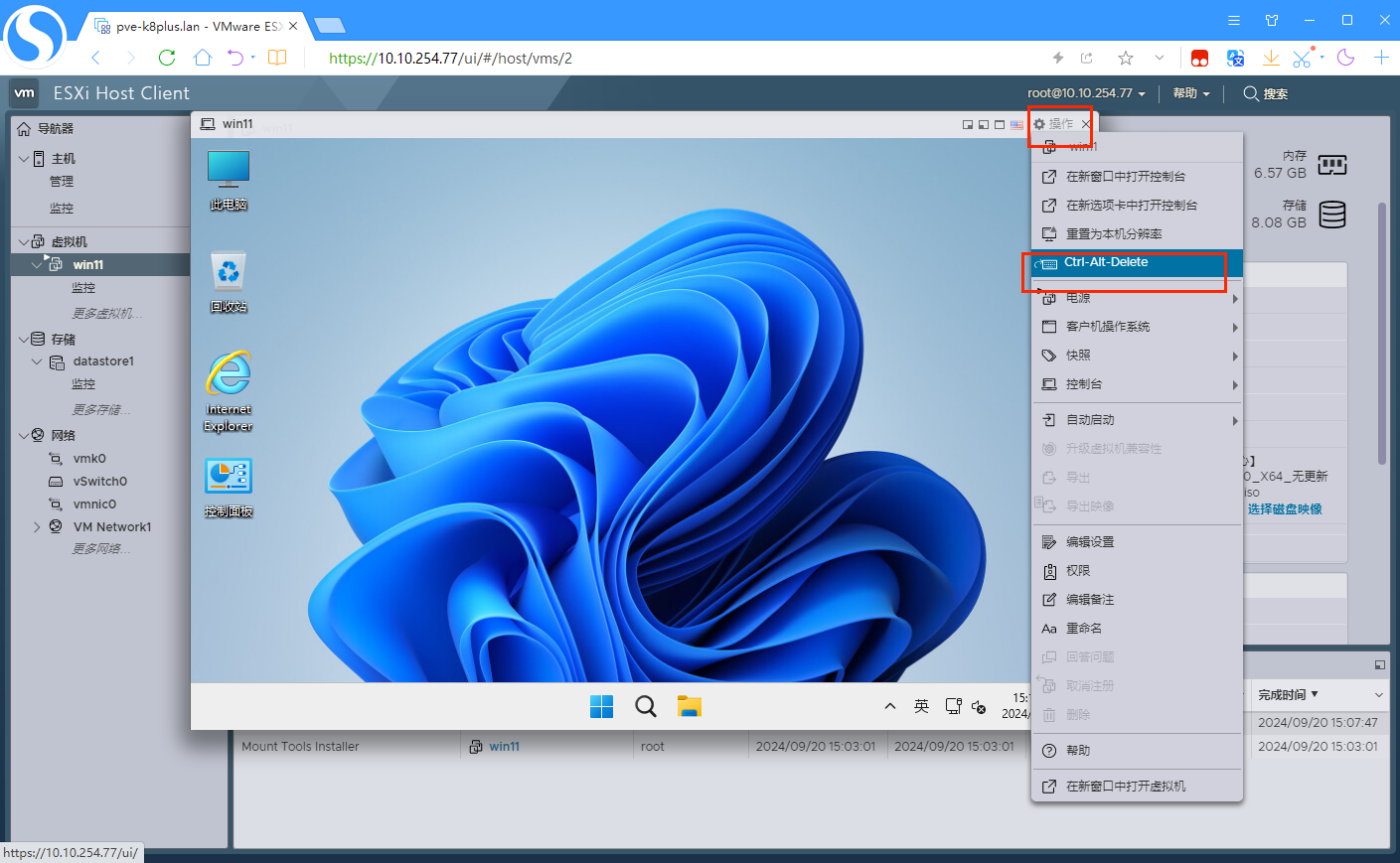Open the address bar history dropdown chevron
This screenshot has width=1400, height=863.
coord(1159,58)
